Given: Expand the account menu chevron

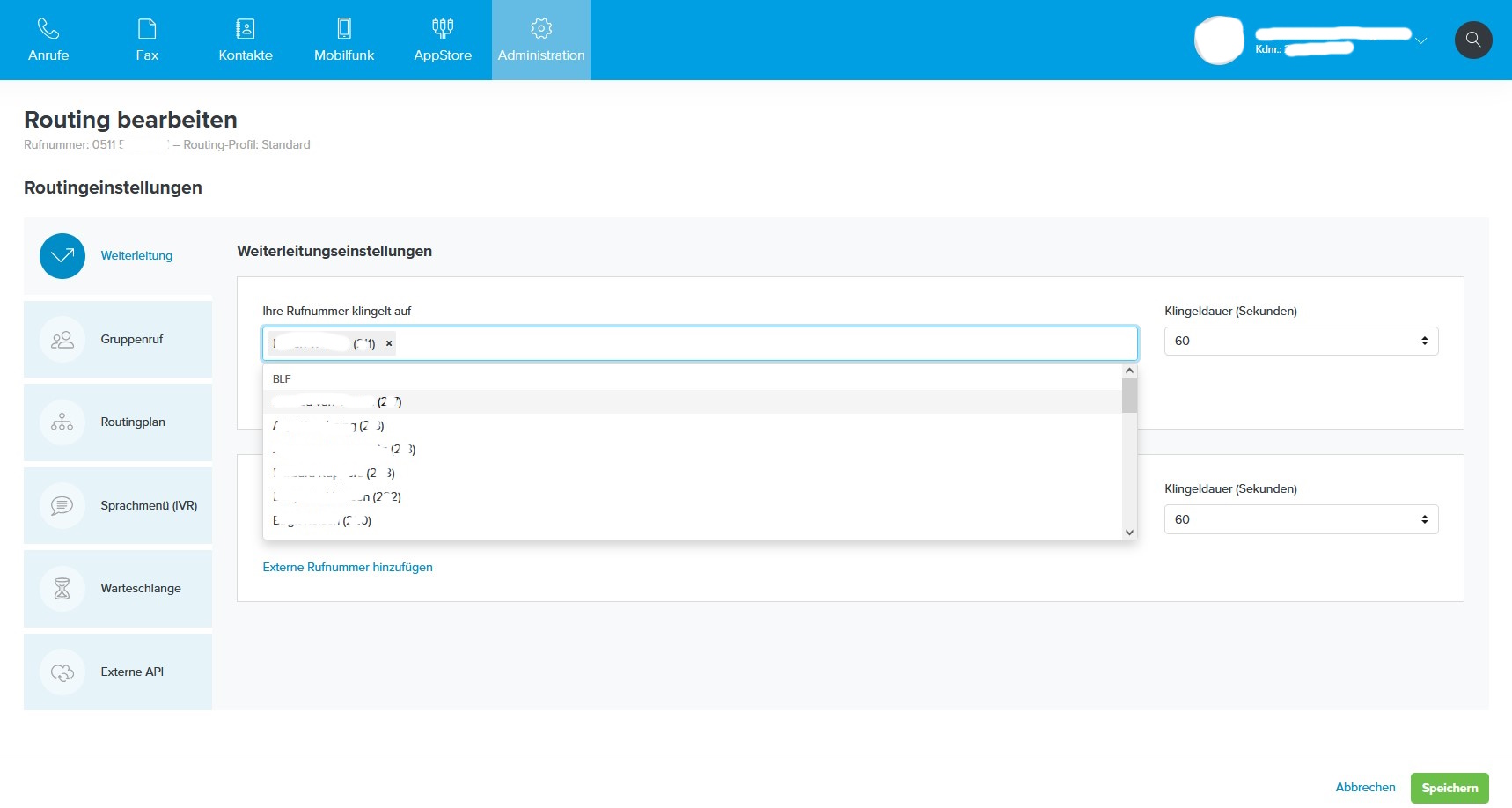Looking at the screenshot, I should 1420,40.
